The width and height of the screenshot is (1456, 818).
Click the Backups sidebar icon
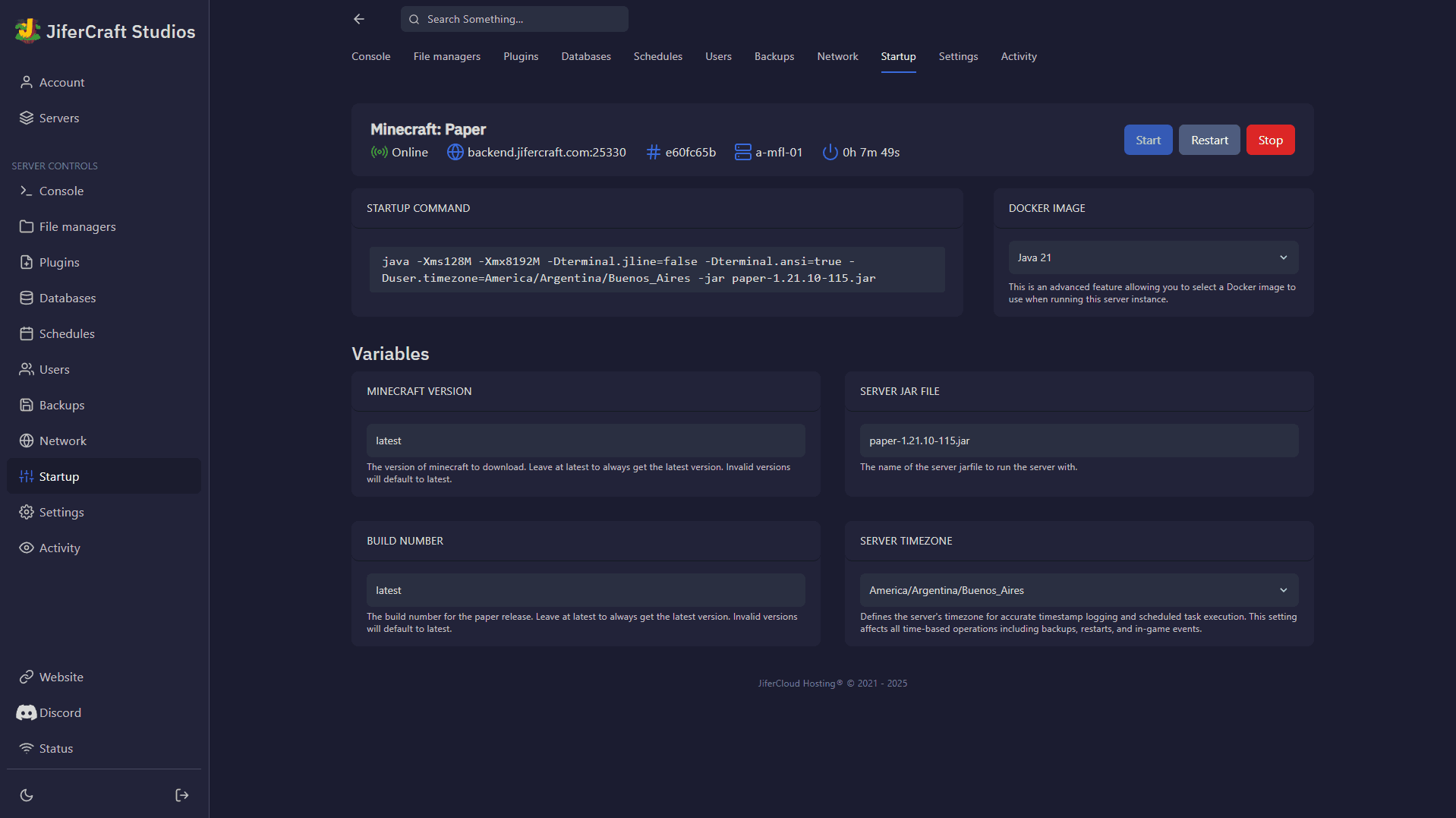(27, 405)
